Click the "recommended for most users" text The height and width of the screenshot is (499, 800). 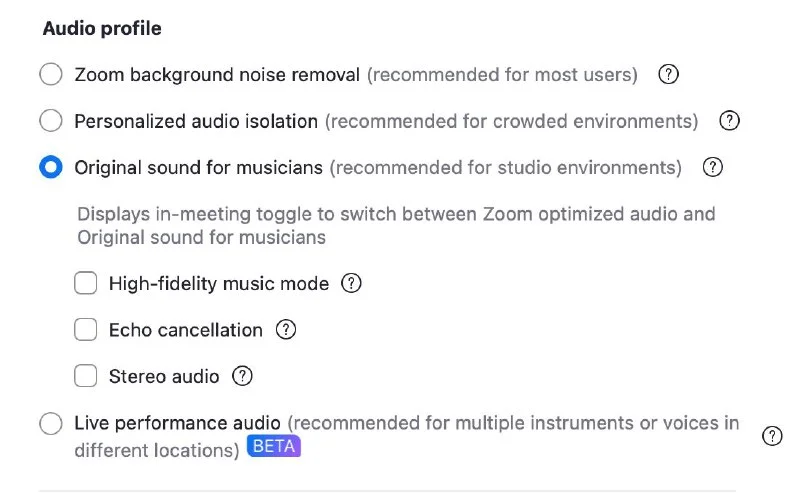click(x=502, y=74)
